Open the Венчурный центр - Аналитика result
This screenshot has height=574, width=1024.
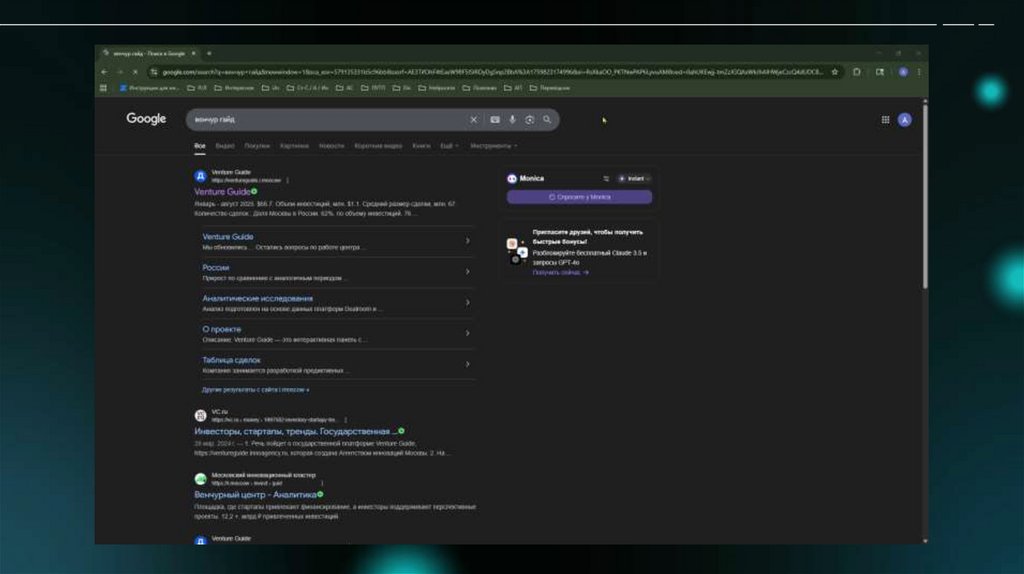[x=255, y=495]
